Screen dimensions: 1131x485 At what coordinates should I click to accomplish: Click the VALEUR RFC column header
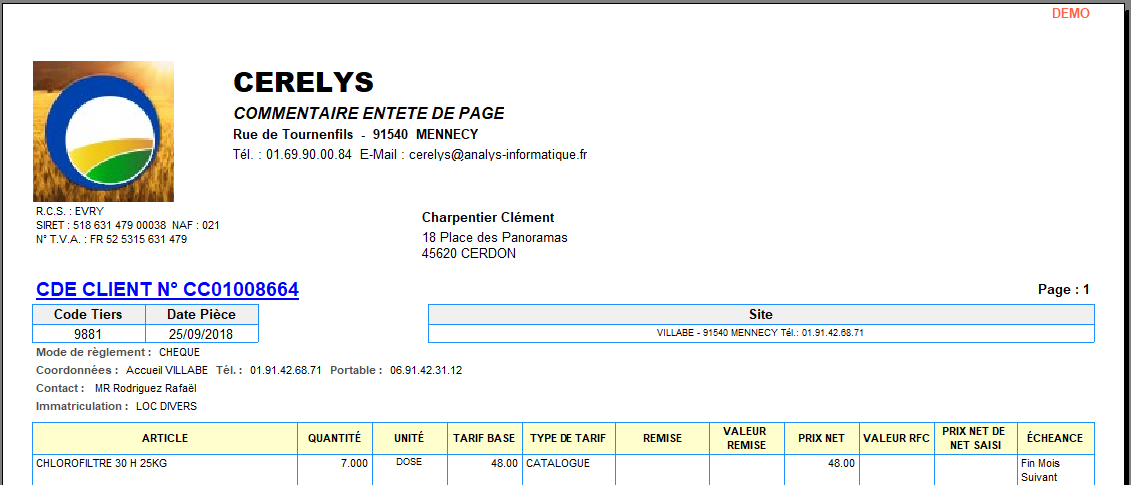896,438
